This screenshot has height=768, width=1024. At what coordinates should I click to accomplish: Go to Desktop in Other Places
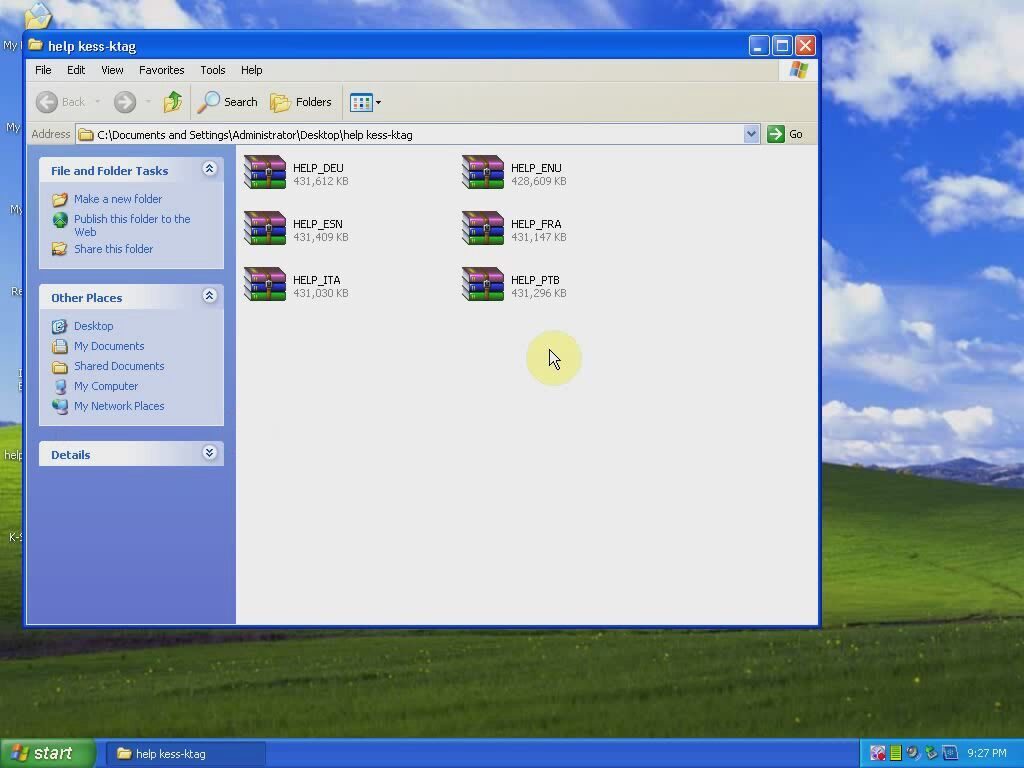(93, 326)
